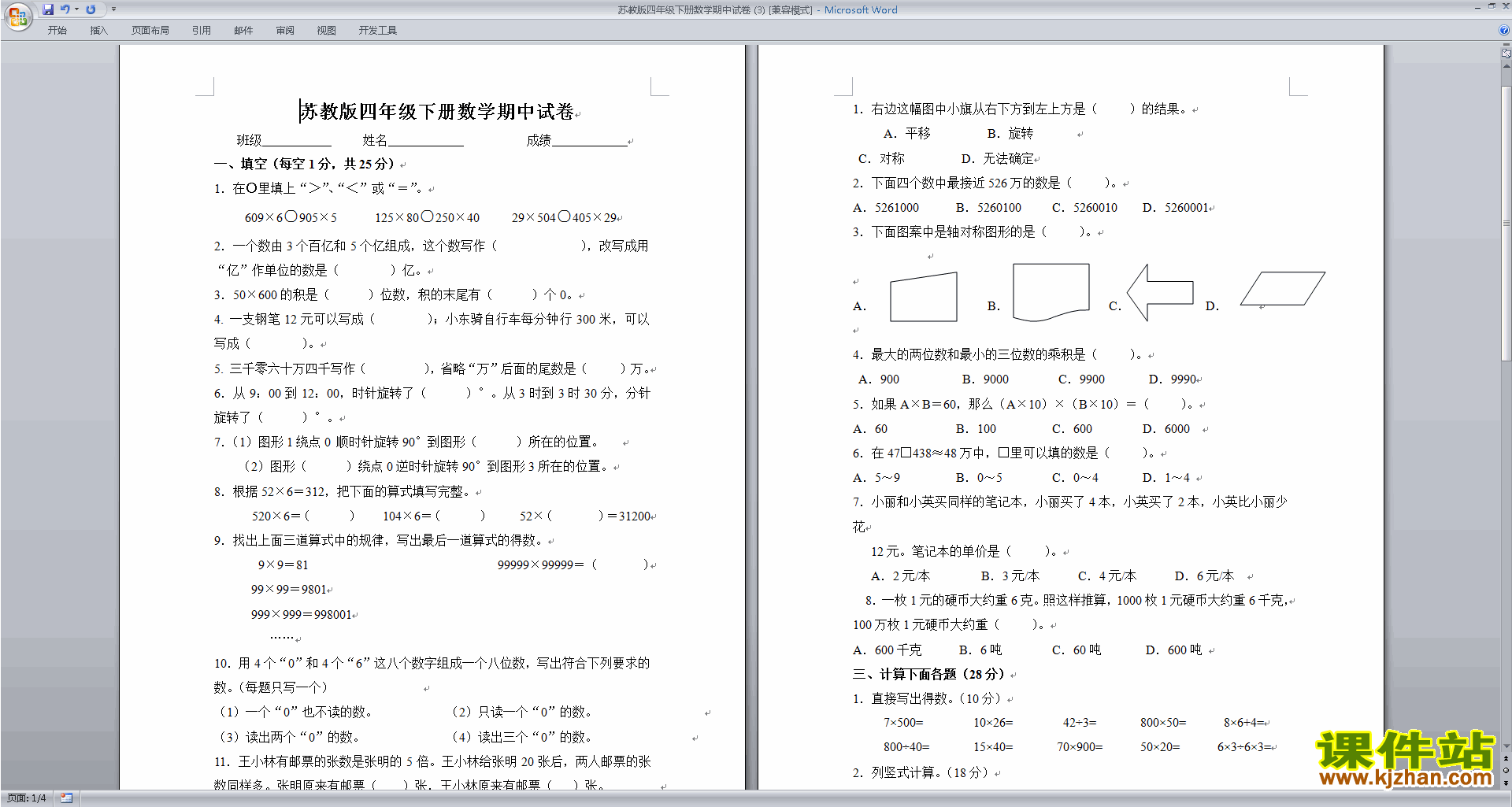
Task: Select the quadrilateral shape labeled A
Action: [924, 297]
